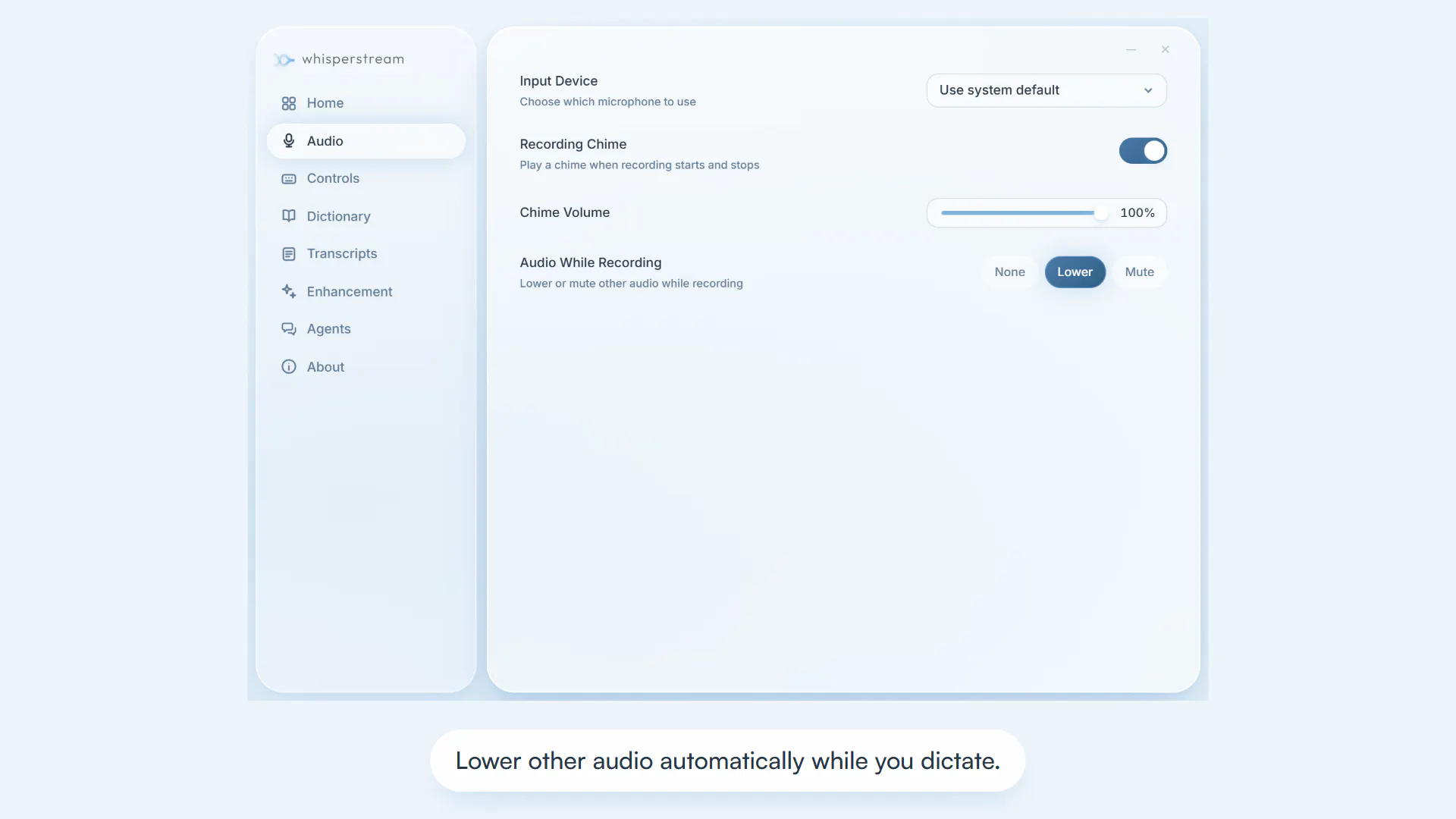The image size is (1456, 819).
Task: Minimize the whisperstream window
Action: coord(1131,49)
